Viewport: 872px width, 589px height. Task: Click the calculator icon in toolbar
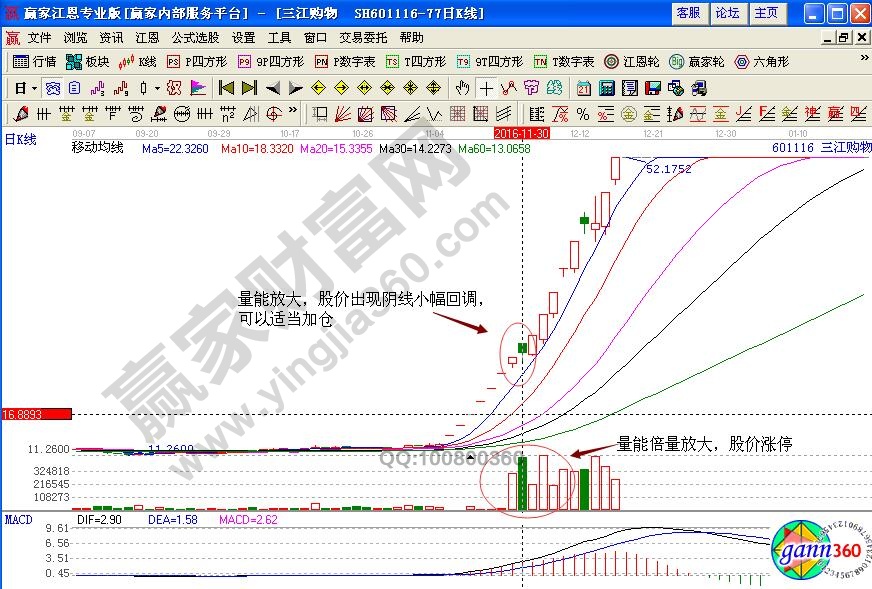pos(606,88)
